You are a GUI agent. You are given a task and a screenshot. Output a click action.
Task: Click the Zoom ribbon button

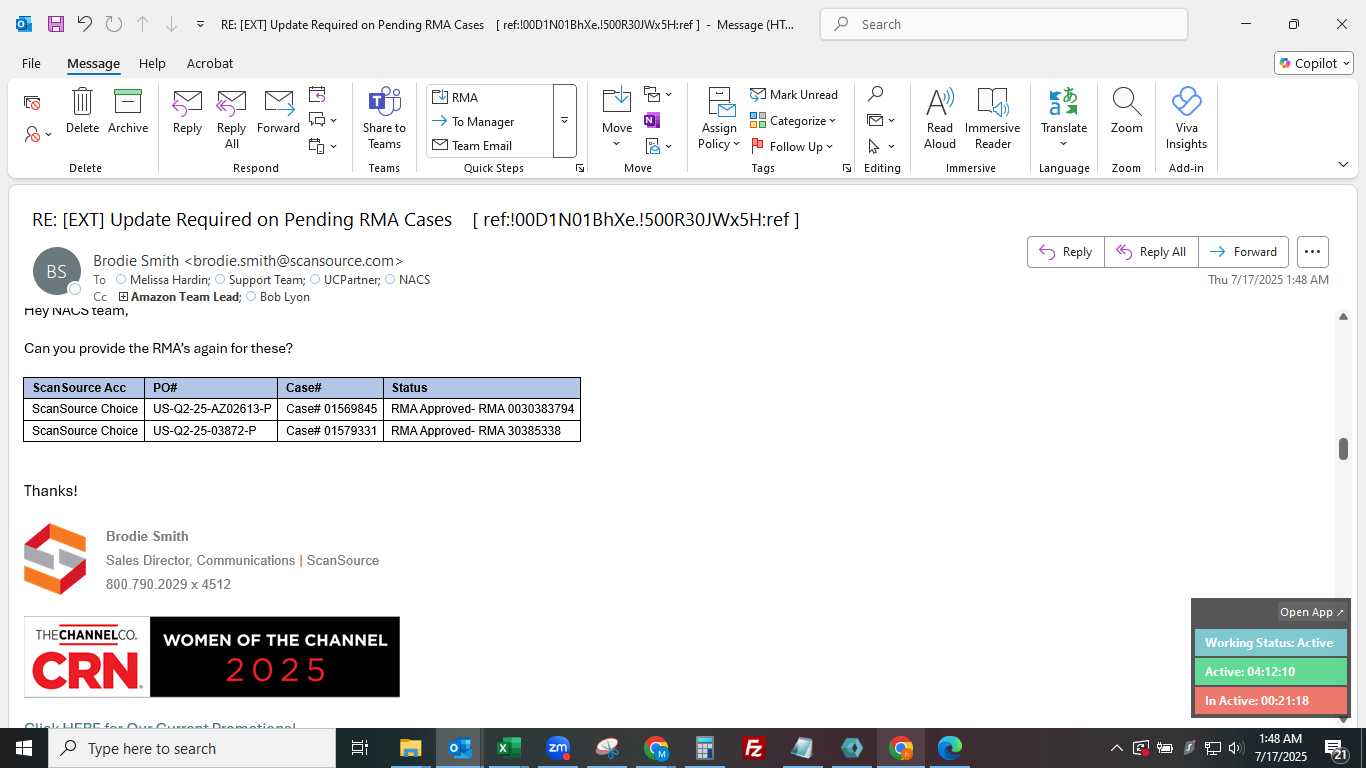(x=1126, y=111)
